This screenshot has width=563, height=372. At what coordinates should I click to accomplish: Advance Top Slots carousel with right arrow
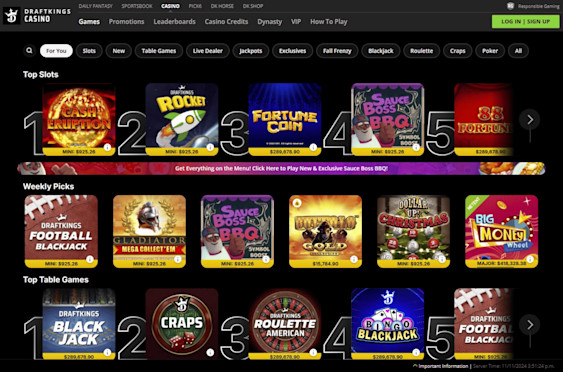530,120
